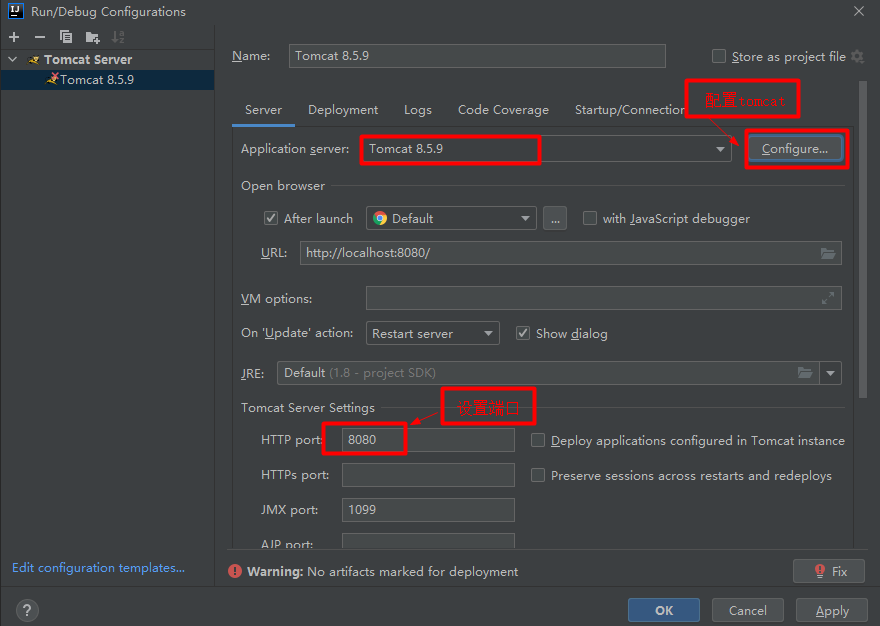The image size is (880, 626).
Task: Click the Name input field
Action: 477,56
